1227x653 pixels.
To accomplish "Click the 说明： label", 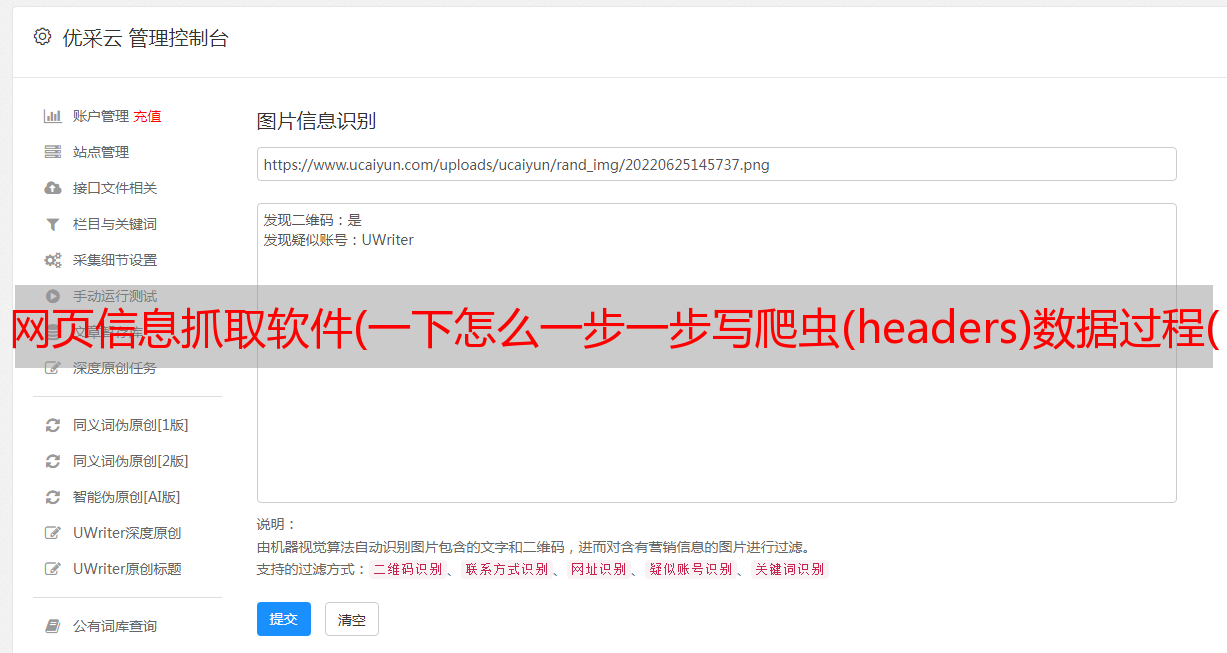I will coord(277,524).
